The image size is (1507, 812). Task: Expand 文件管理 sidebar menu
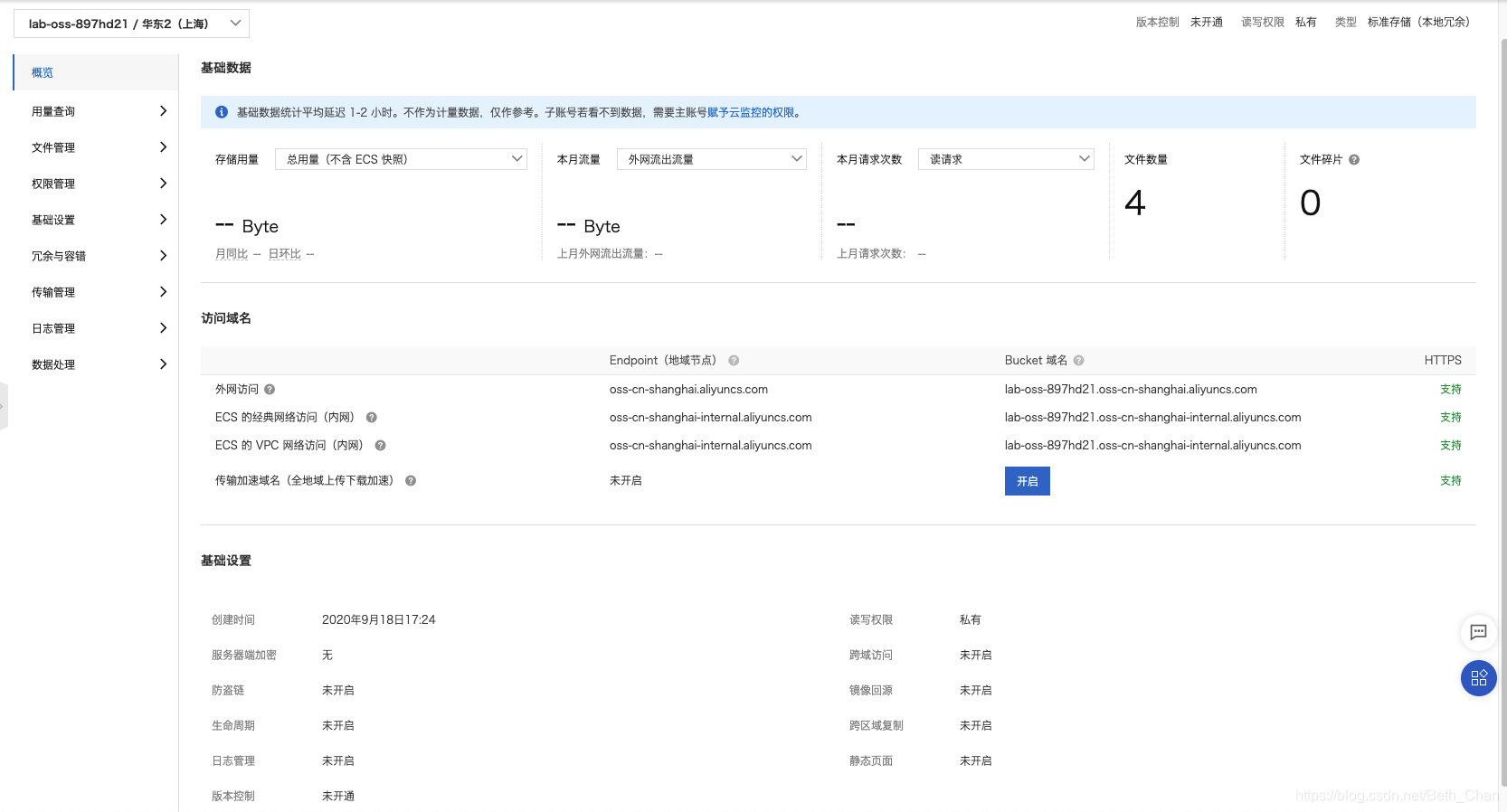point(96,147)
